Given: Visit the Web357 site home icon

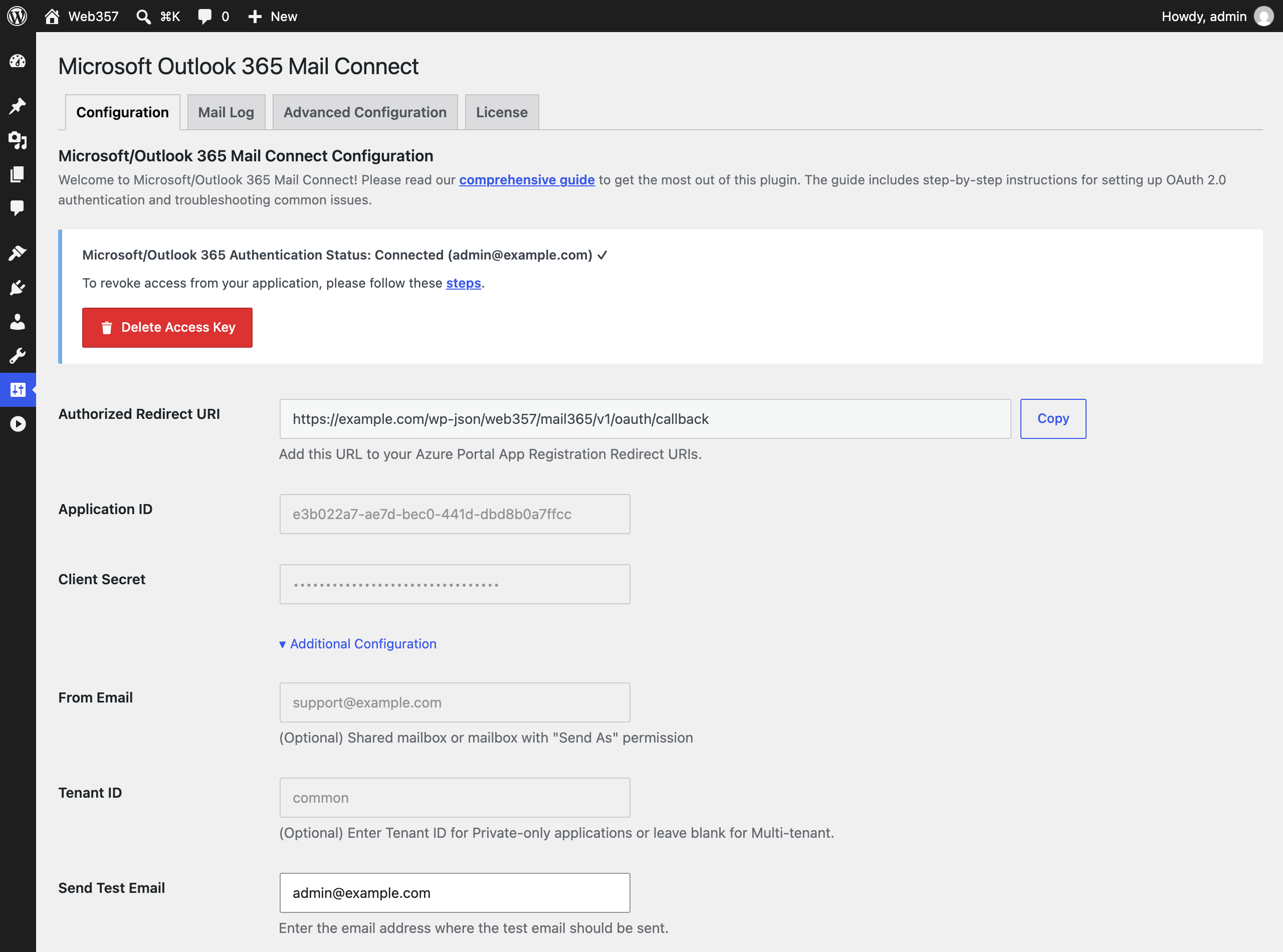Looking at the screenshot, I should 52,16.
